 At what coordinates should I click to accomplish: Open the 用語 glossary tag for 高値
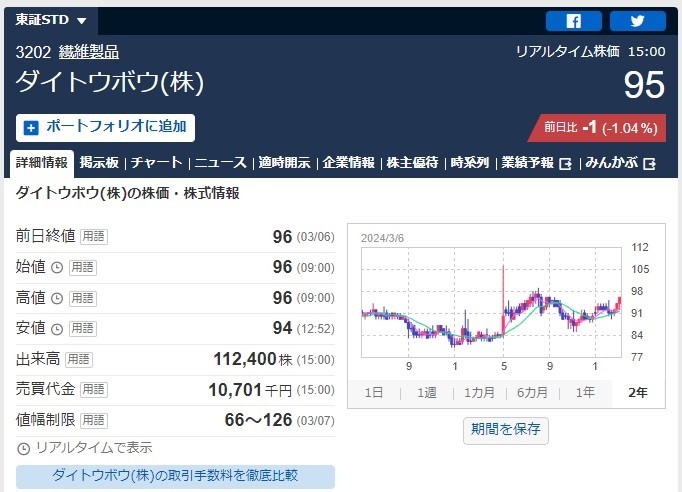coord(83,298)
